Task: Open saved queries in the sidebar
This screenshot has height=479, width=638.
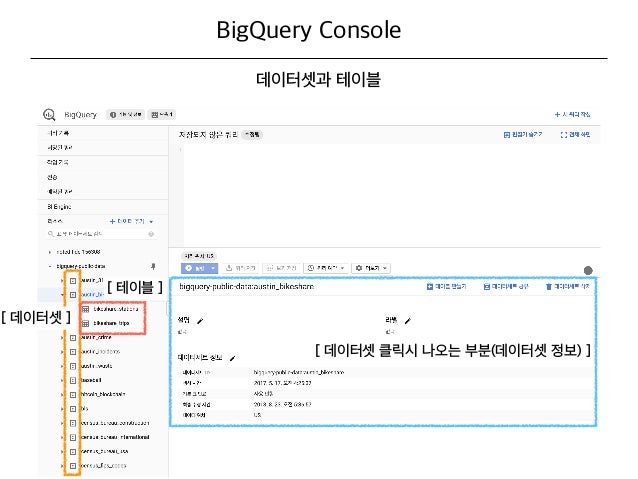Action: (59, 147)
